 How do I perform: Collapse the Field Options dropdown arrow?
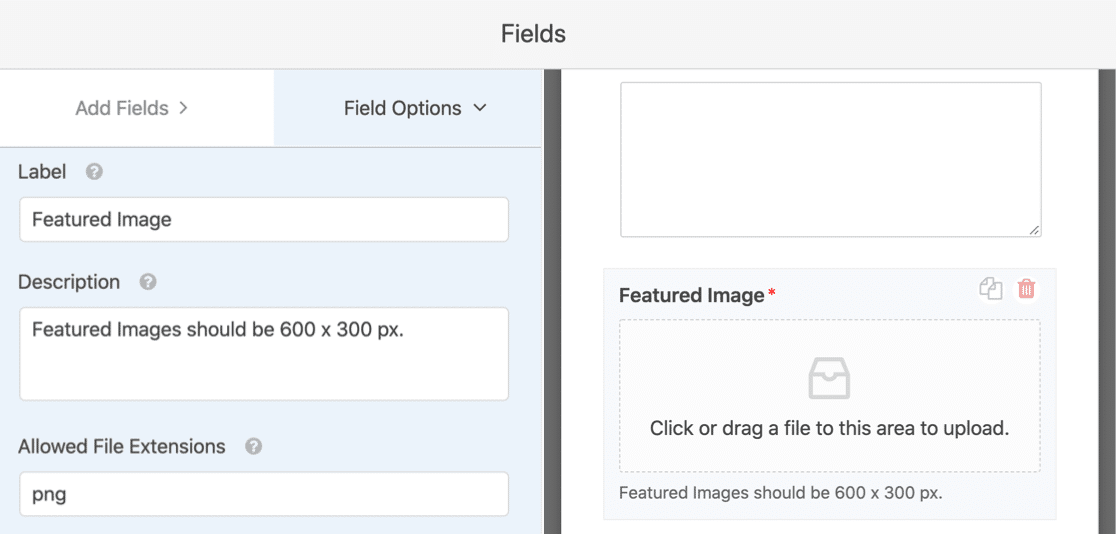click(x=480, y=108)
